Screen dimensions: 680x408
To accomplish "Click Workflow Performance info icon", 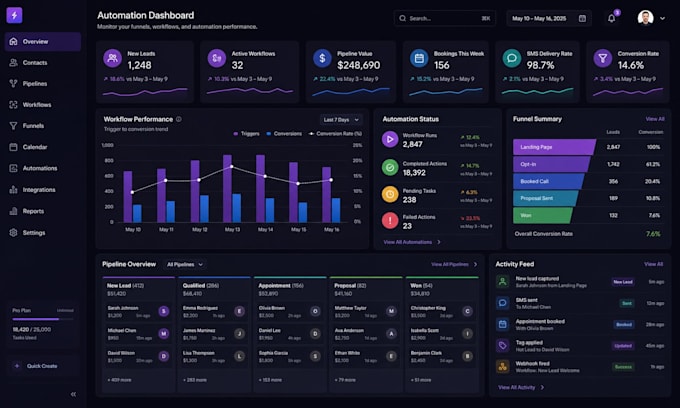I will (179, 119).
